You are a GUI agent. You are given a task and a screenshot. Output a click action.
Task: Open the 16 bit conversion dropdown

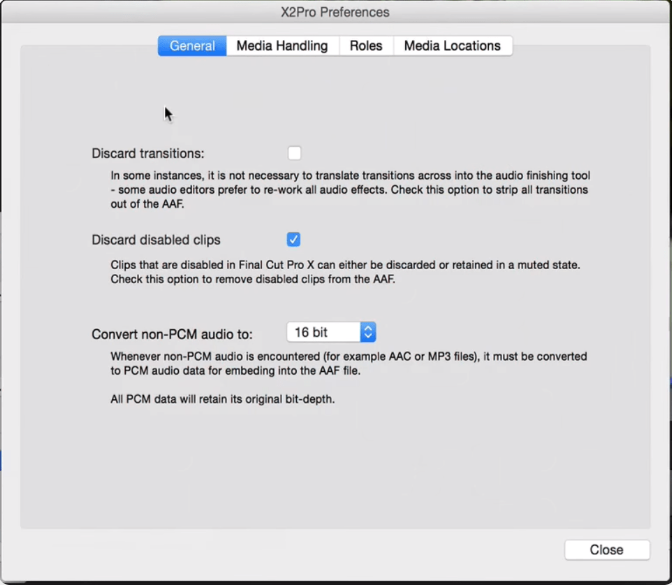(331, 332)
